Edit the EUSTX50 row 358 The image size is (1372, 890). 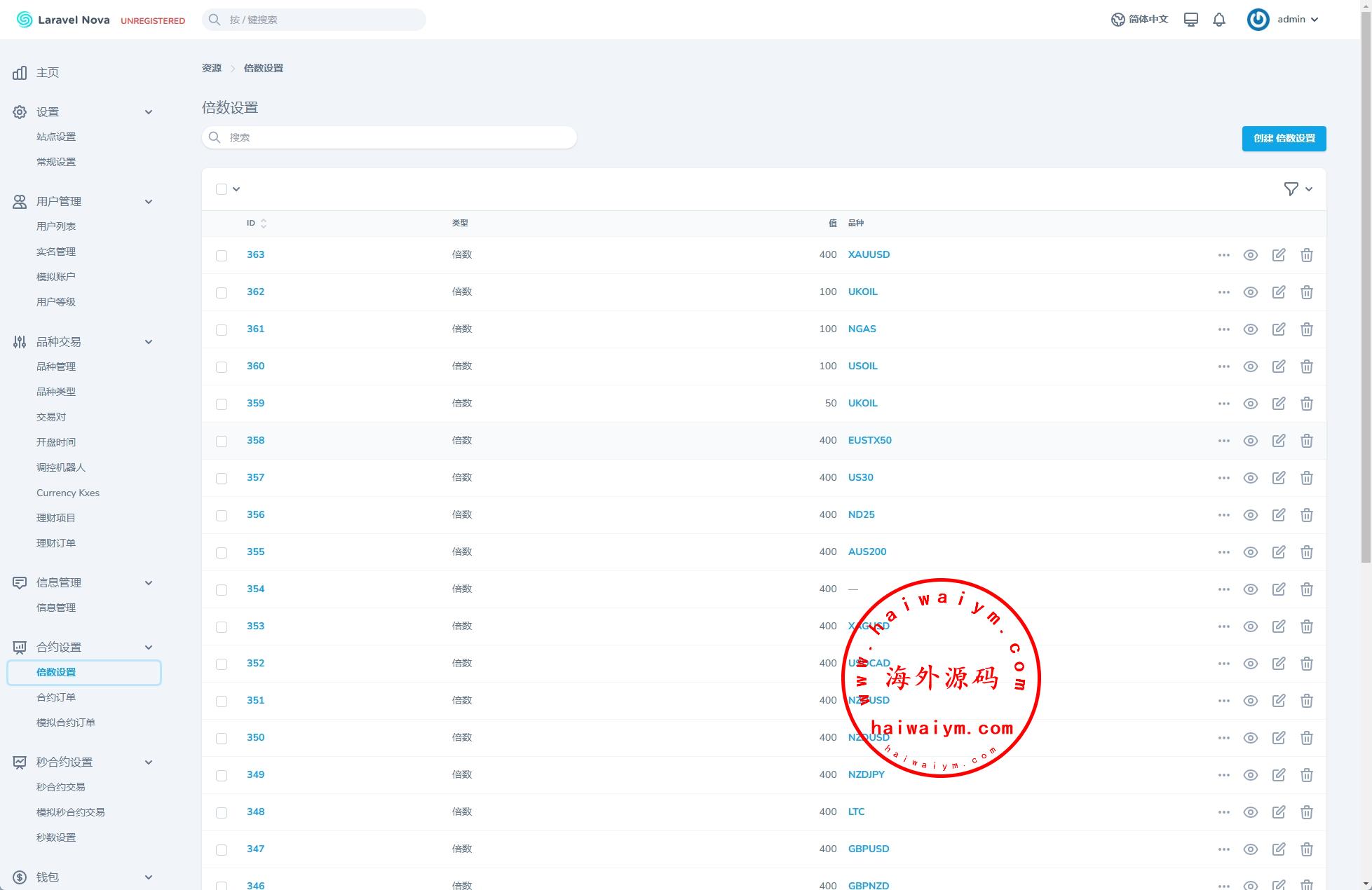coord(1278,441)
